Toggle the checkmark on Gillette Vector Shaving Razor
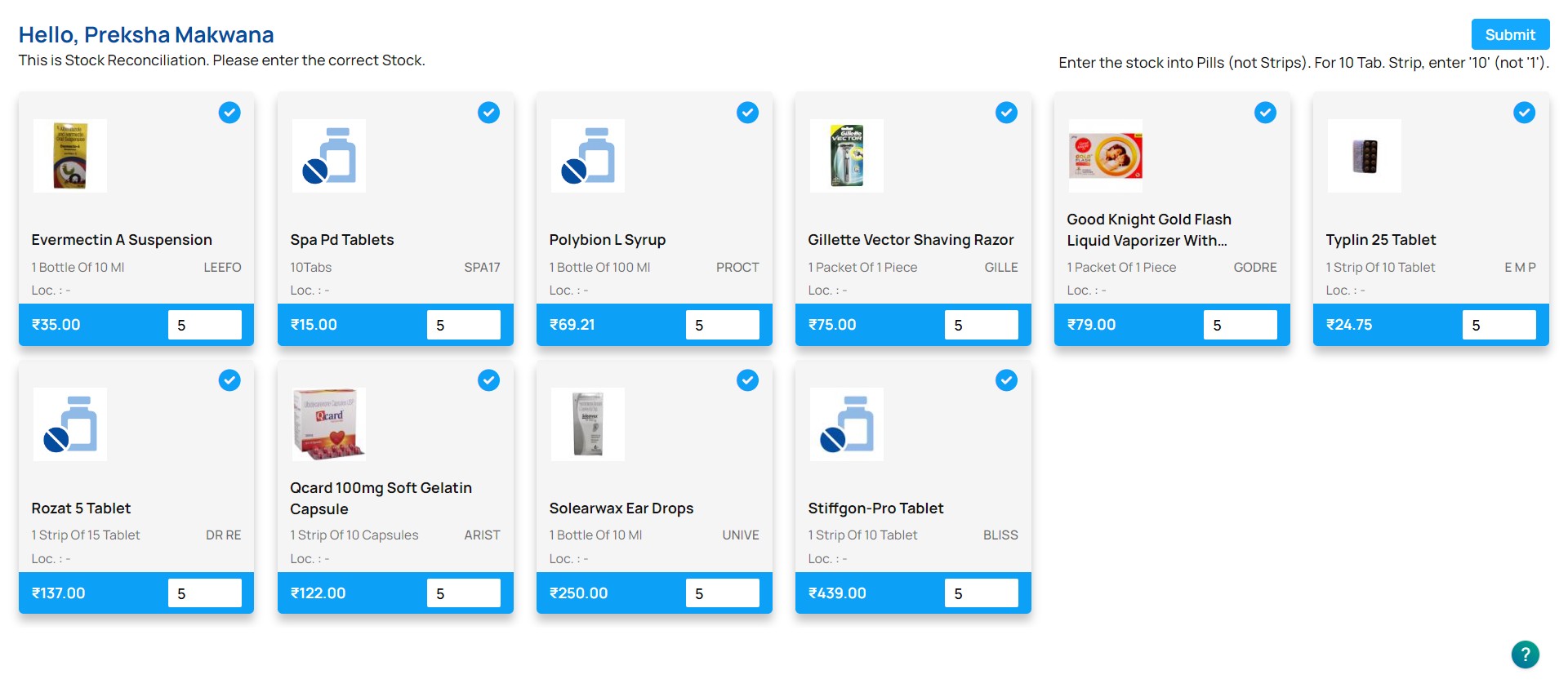The image size is (1568, 697). (1006, 113)
